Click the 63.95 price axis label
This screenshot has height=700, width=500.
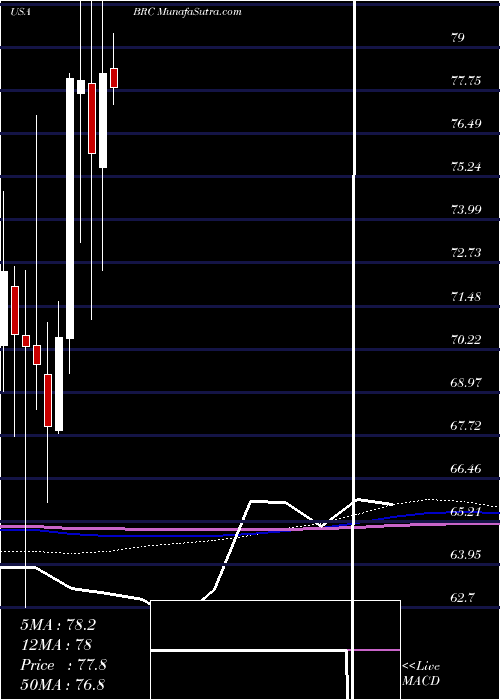tap(467, 554)
